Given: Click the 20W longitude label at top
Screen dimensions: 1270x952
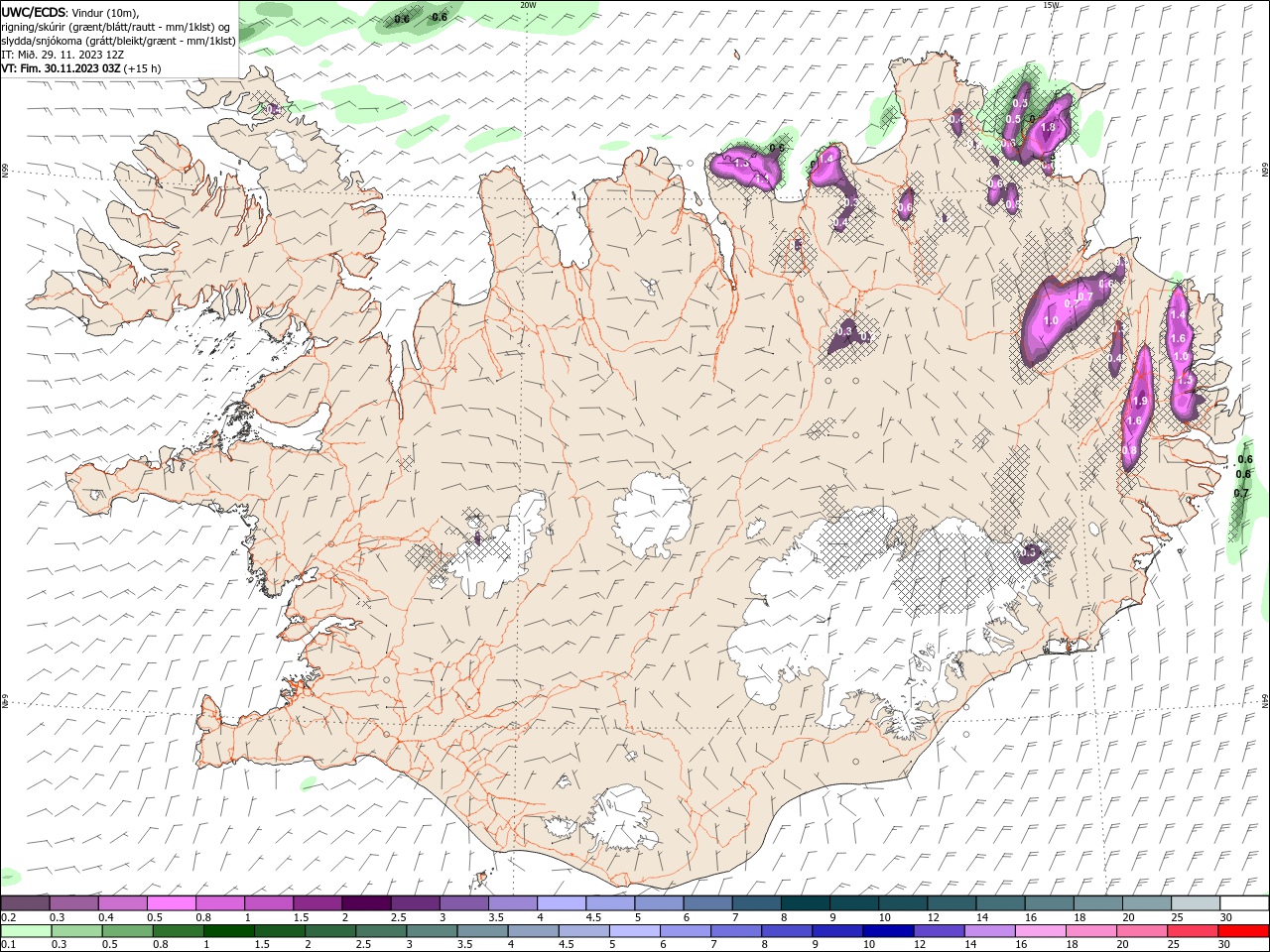Looking at the screenshot, I should (x=528, y=5).
